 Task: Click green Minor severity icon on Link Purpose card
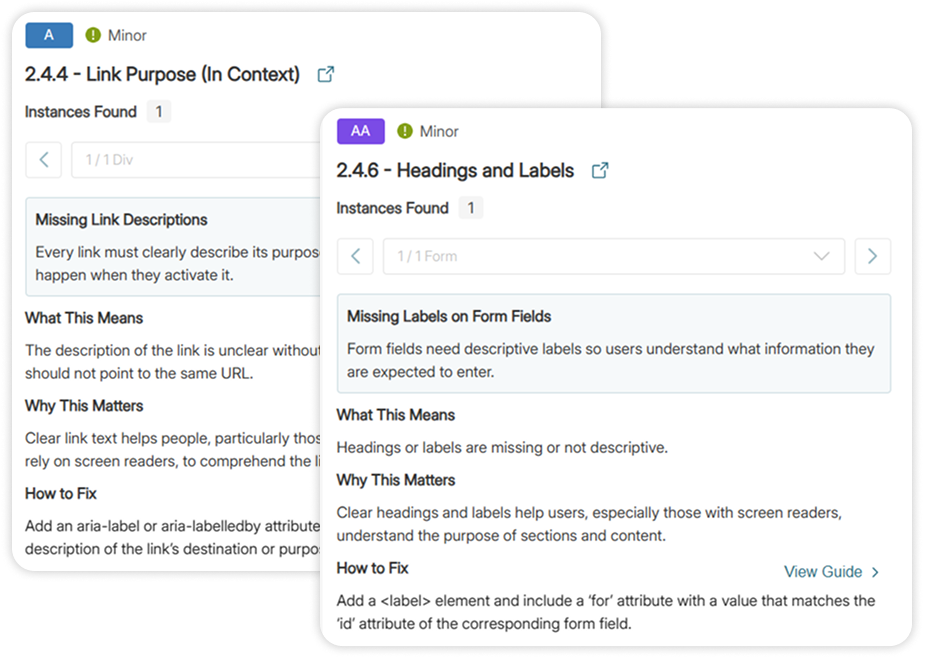point(94,35)
